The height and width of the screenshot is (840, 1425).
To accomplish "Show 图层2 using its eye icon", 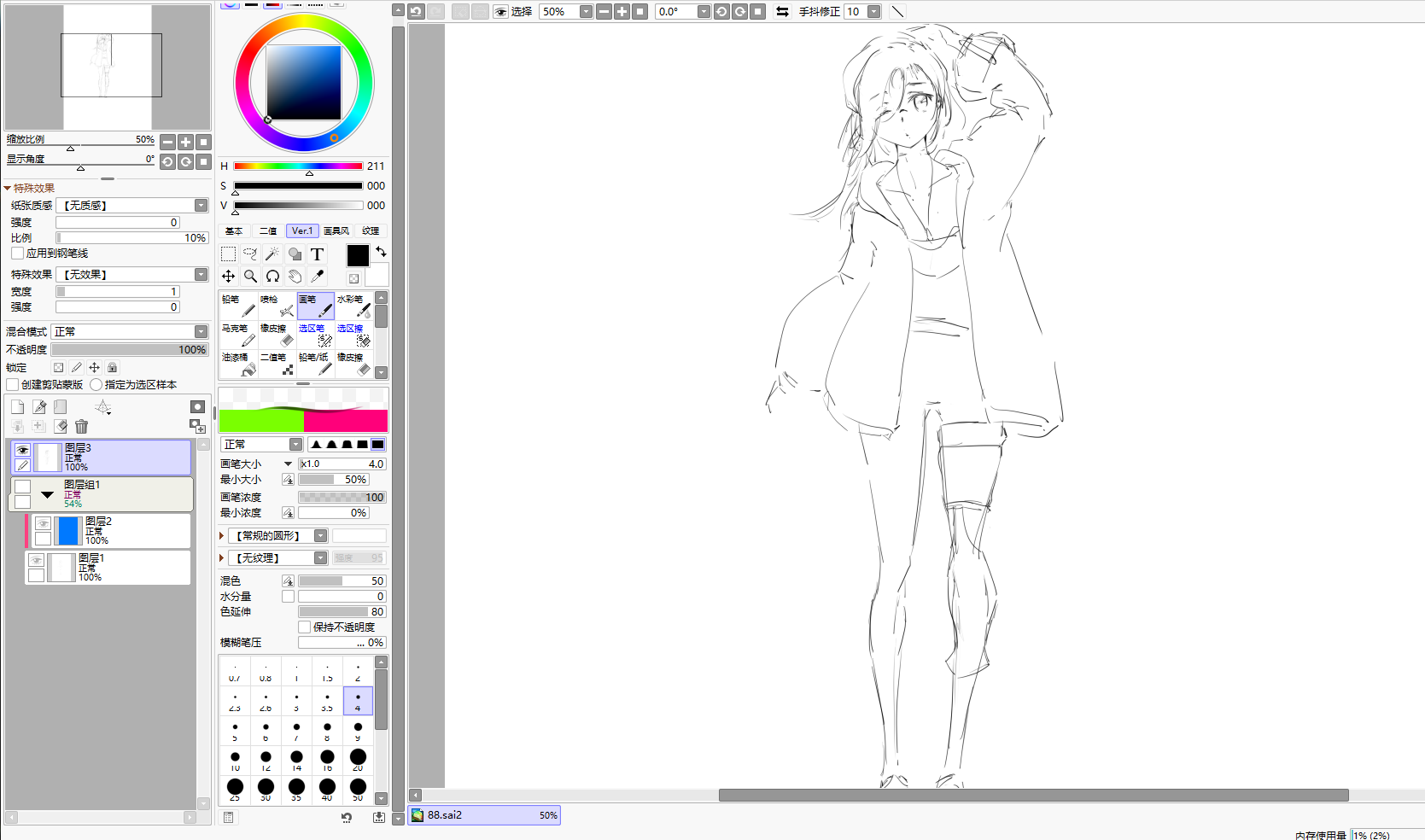I will (43, 523).
